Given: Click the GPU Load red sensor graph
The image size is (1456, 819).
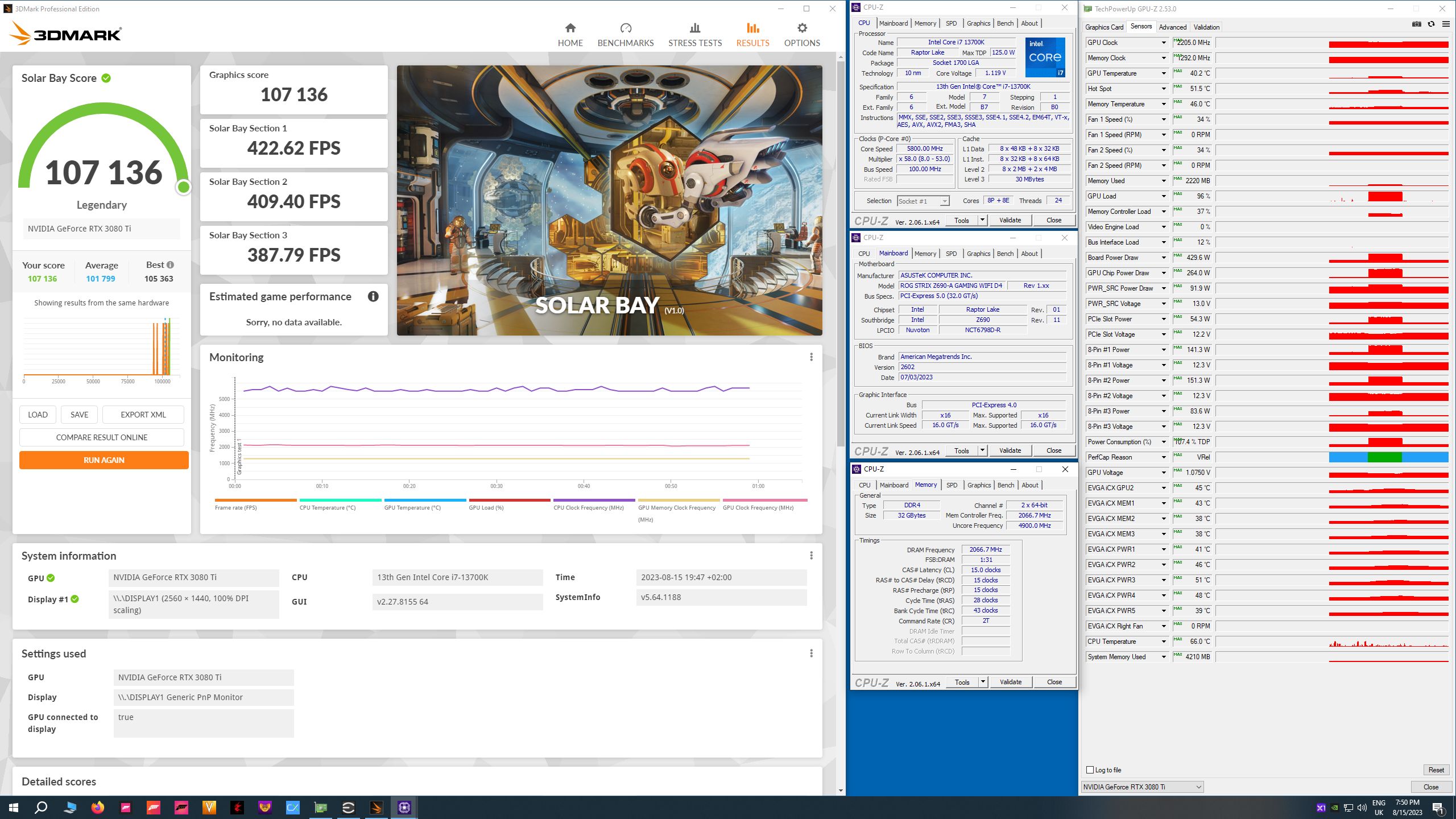Looking at the screenshot, I should (x=1332, y=196).
